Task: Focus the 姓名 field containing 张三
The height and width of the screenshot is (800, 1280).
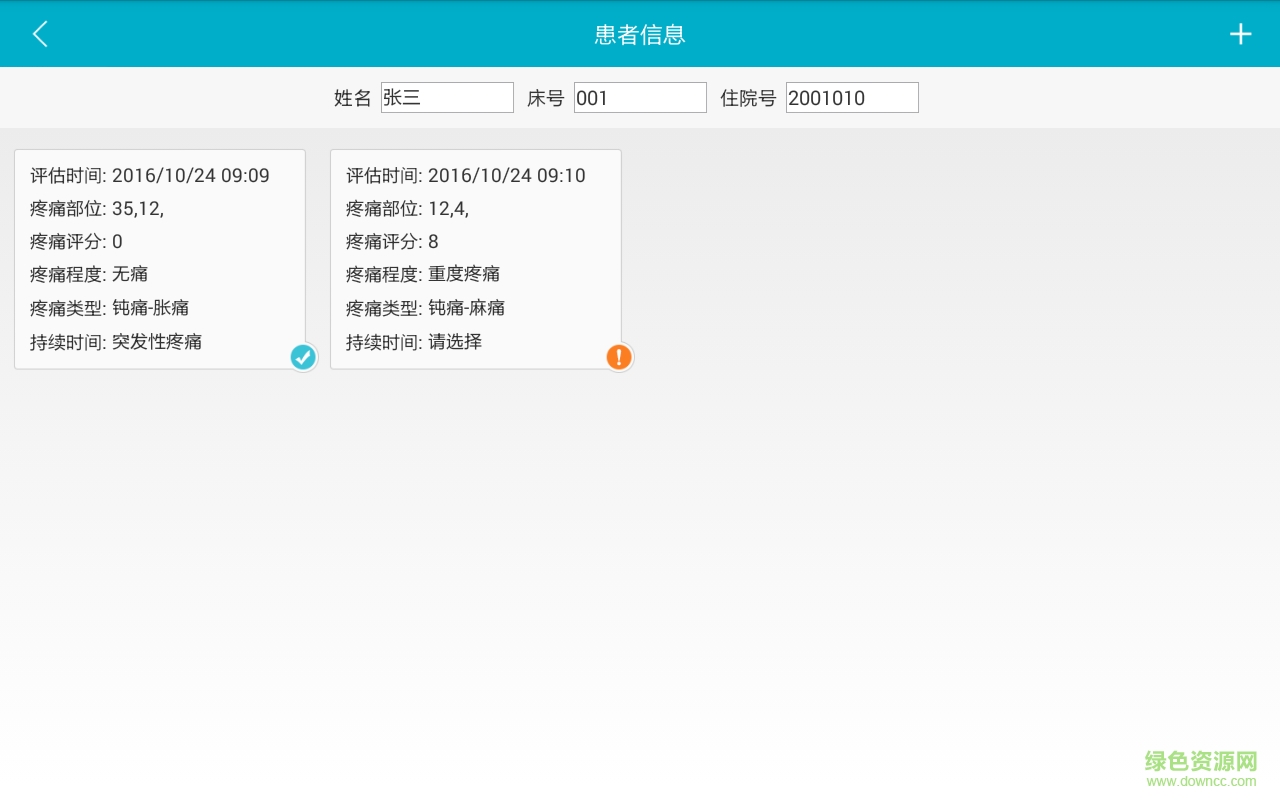Action: pos(447,97)
